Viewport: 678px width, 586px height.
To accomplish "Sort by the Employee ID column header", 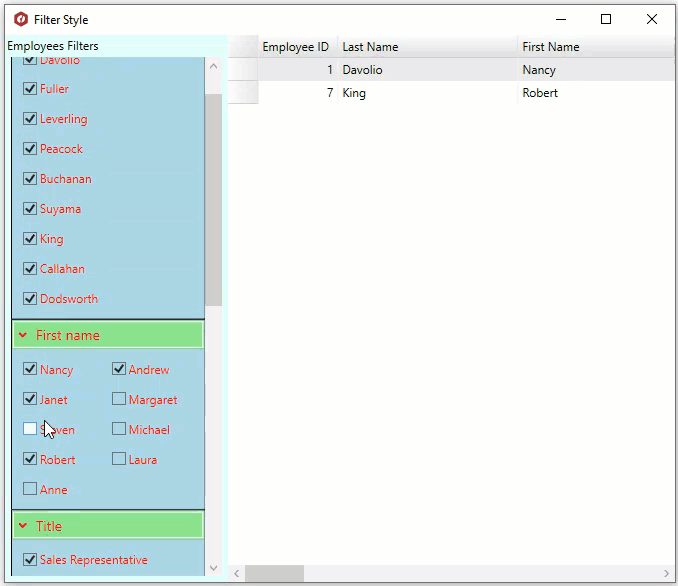I will [295, 47].
